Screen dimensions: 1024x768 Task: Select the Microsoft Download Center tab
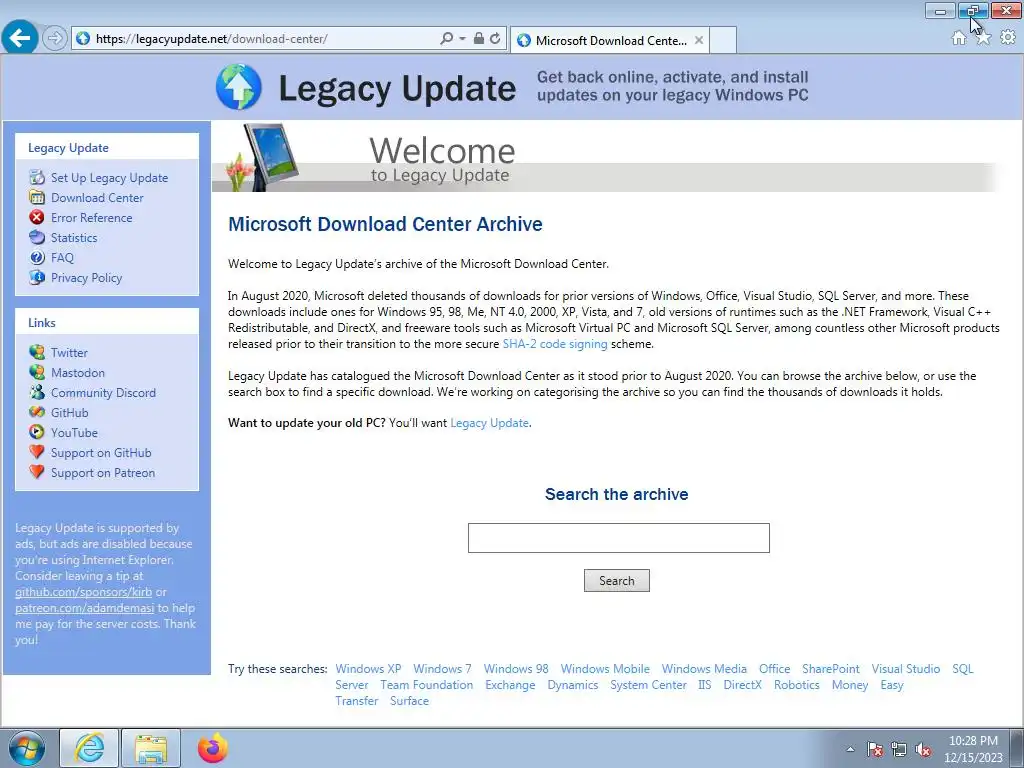[609, 40]
